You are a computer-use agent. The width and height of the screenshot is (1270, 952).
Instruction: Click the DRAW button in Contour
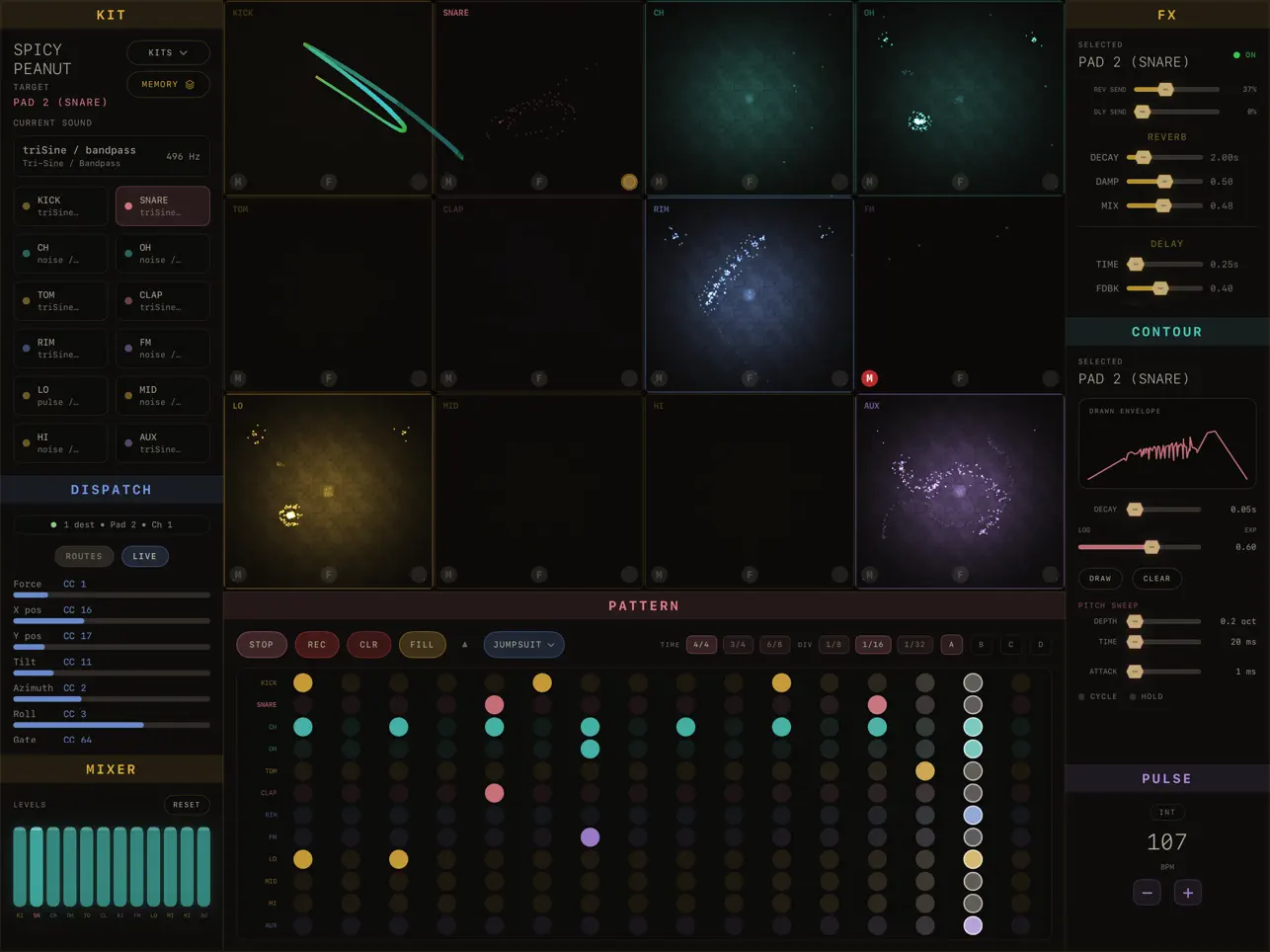[1100, 579]
